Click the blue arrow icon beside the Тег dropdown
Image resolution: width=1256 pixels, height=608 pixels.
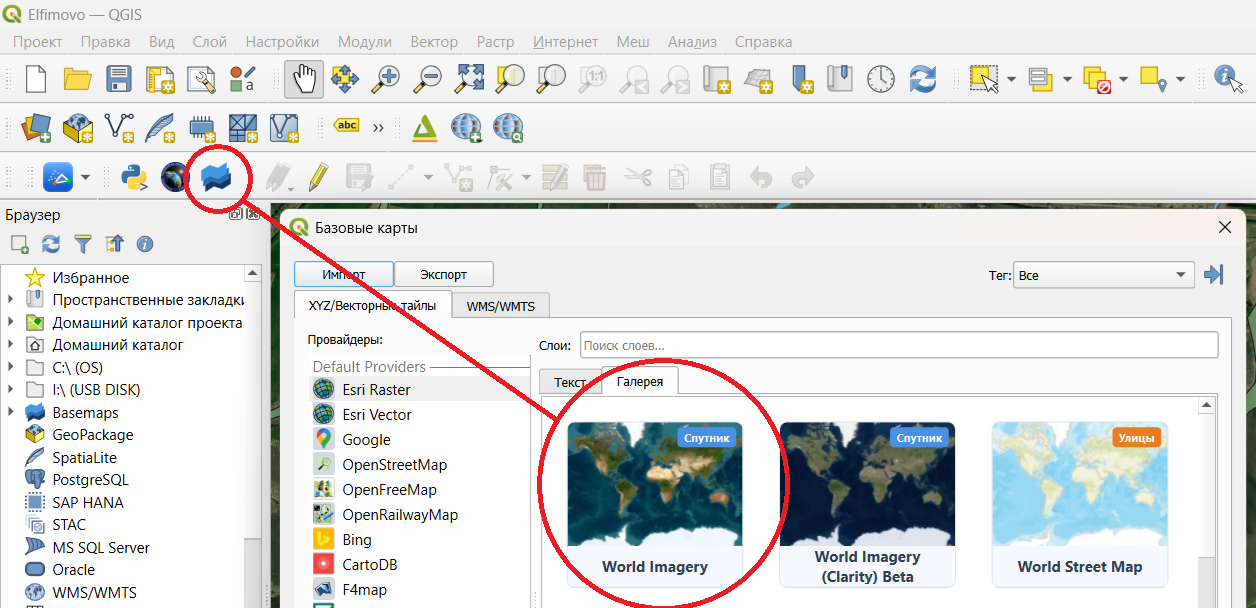tap(1214, 274)
